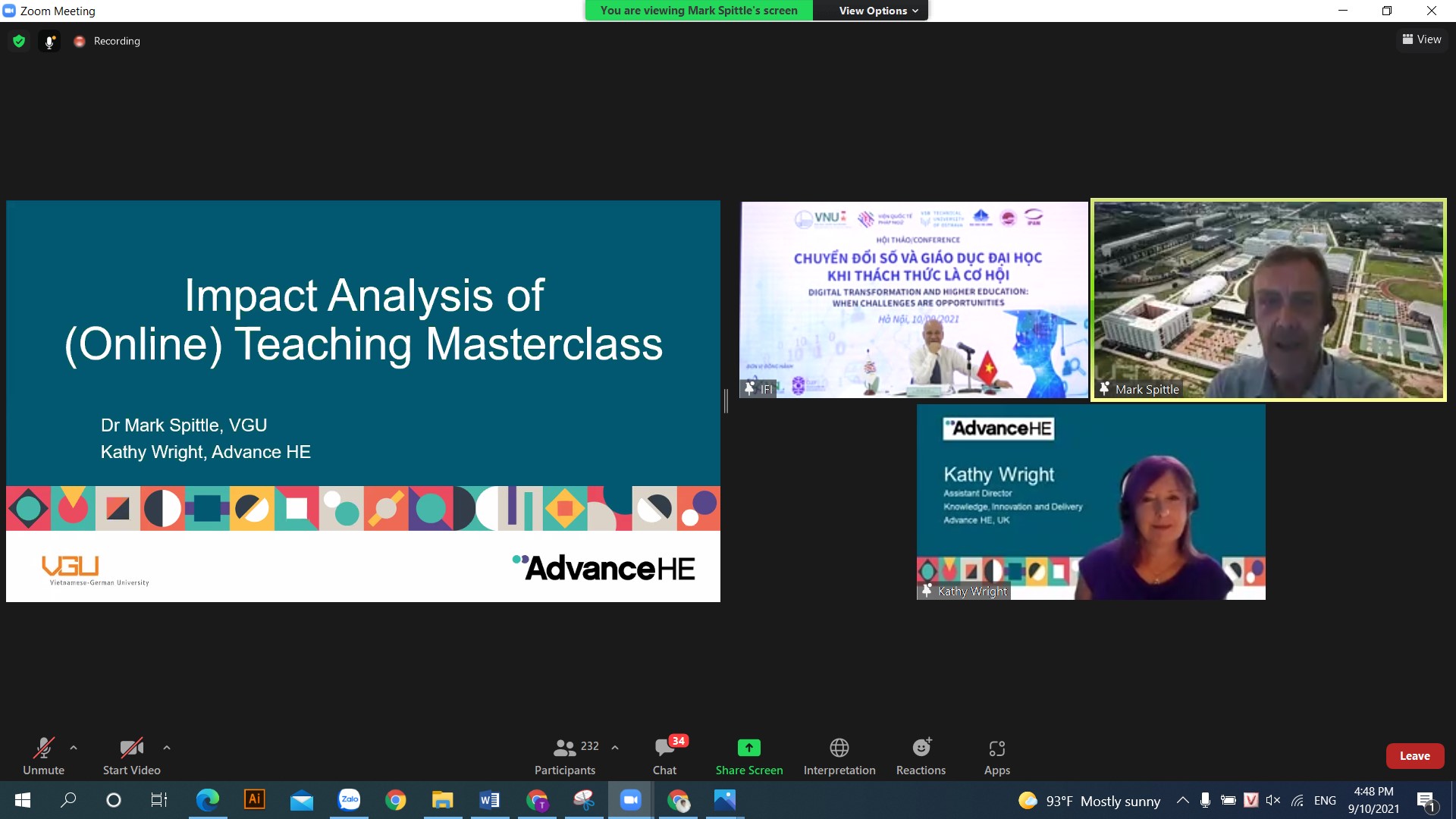This screenshot has height=819, width=1456.
Task: Click the microphone indicator icon top-left
Action: pos(49,42)
